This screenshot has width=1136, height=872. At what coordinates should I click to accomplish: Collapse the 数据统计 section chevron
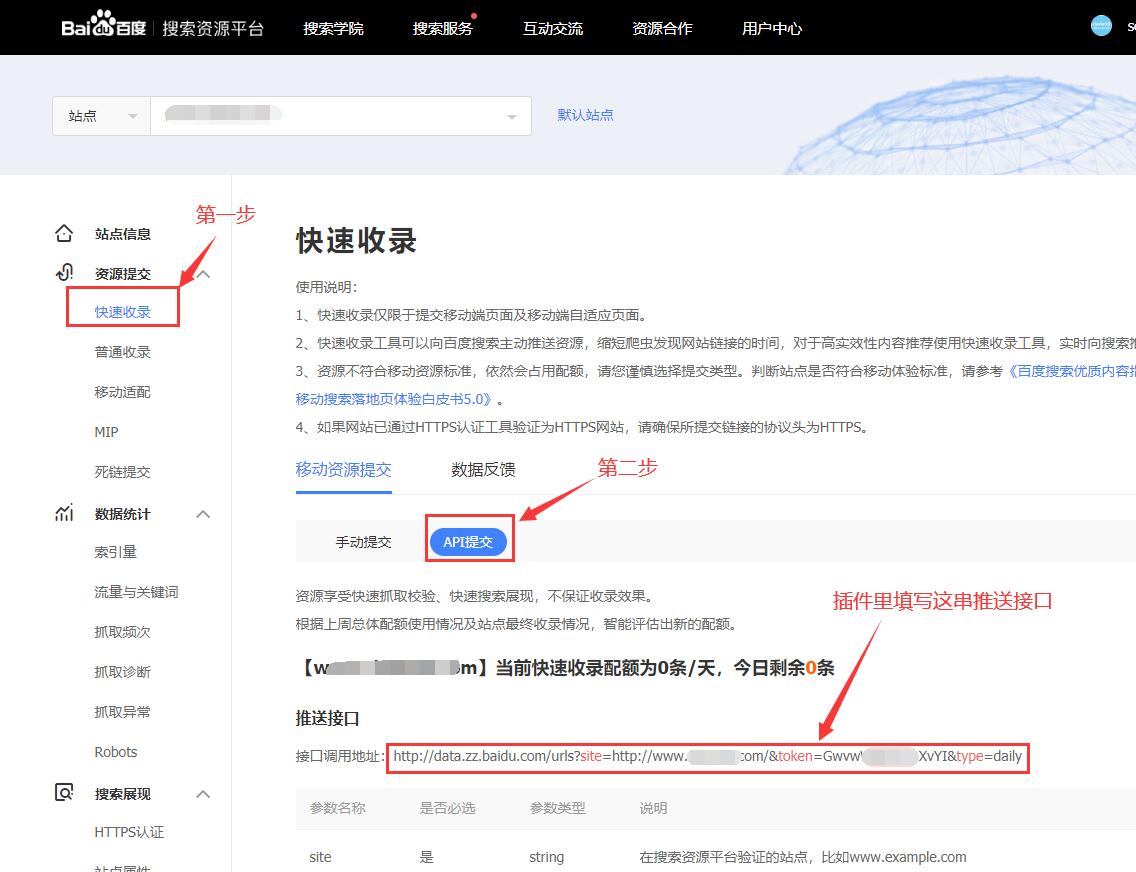(x=204, y=514)
